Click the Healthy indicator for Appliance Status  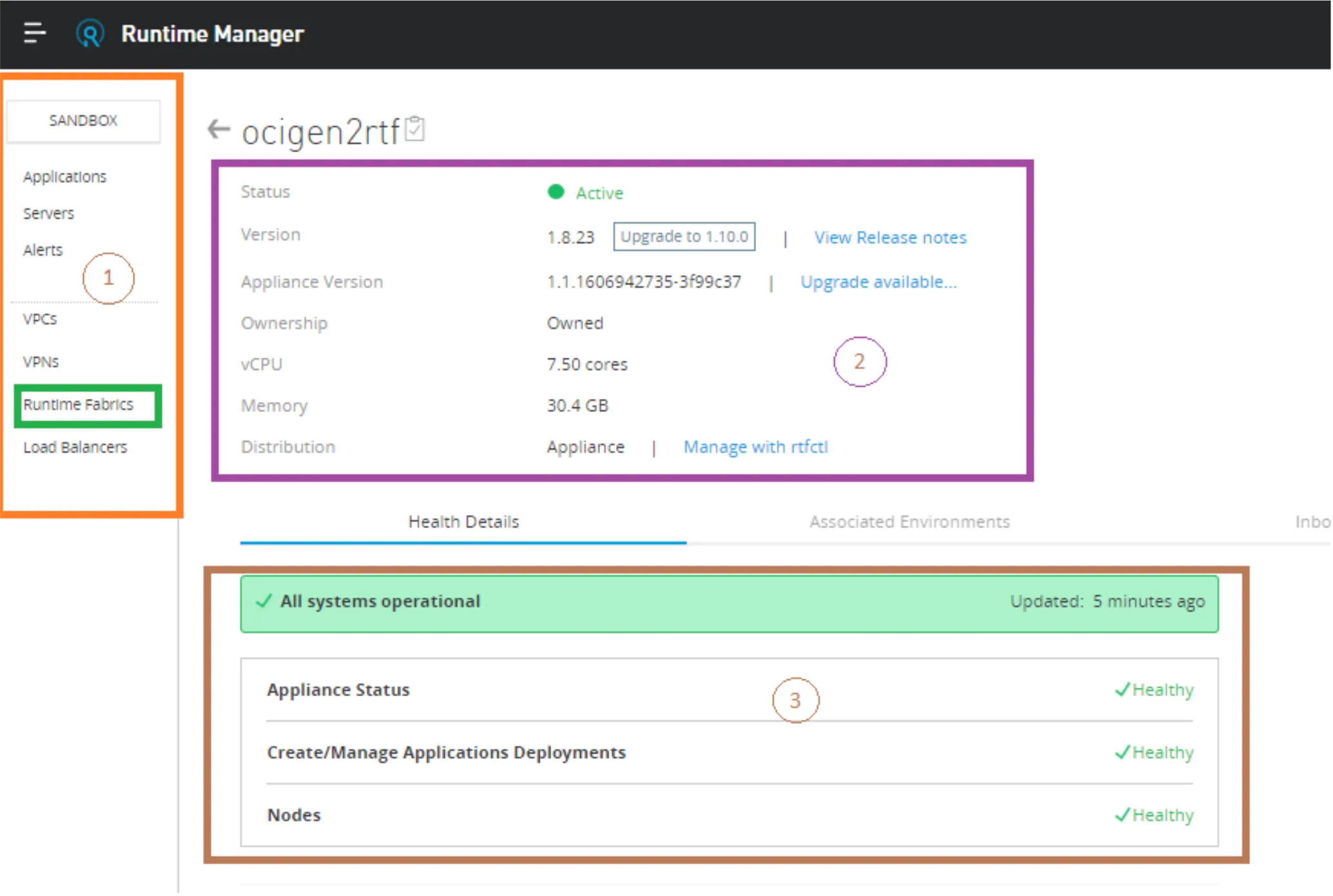click(x=1154, y=690)
